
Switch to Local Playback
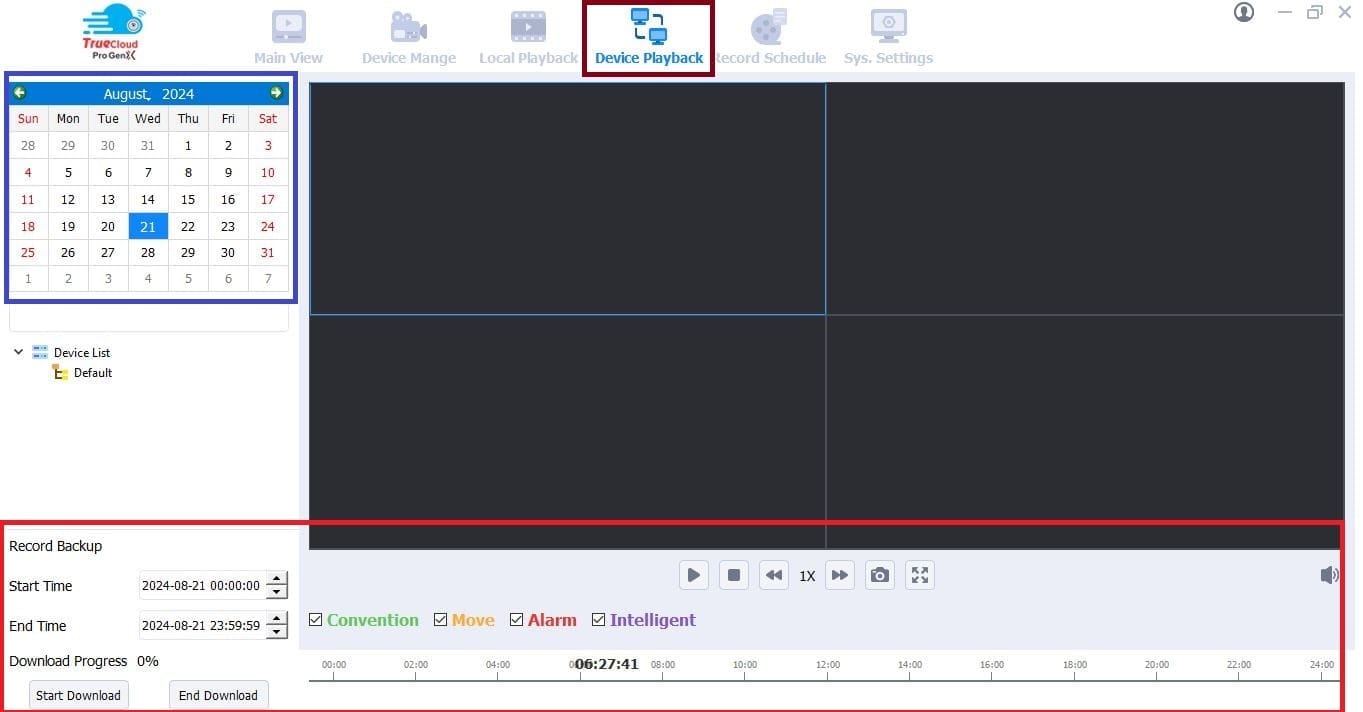(x=527, y=35)
